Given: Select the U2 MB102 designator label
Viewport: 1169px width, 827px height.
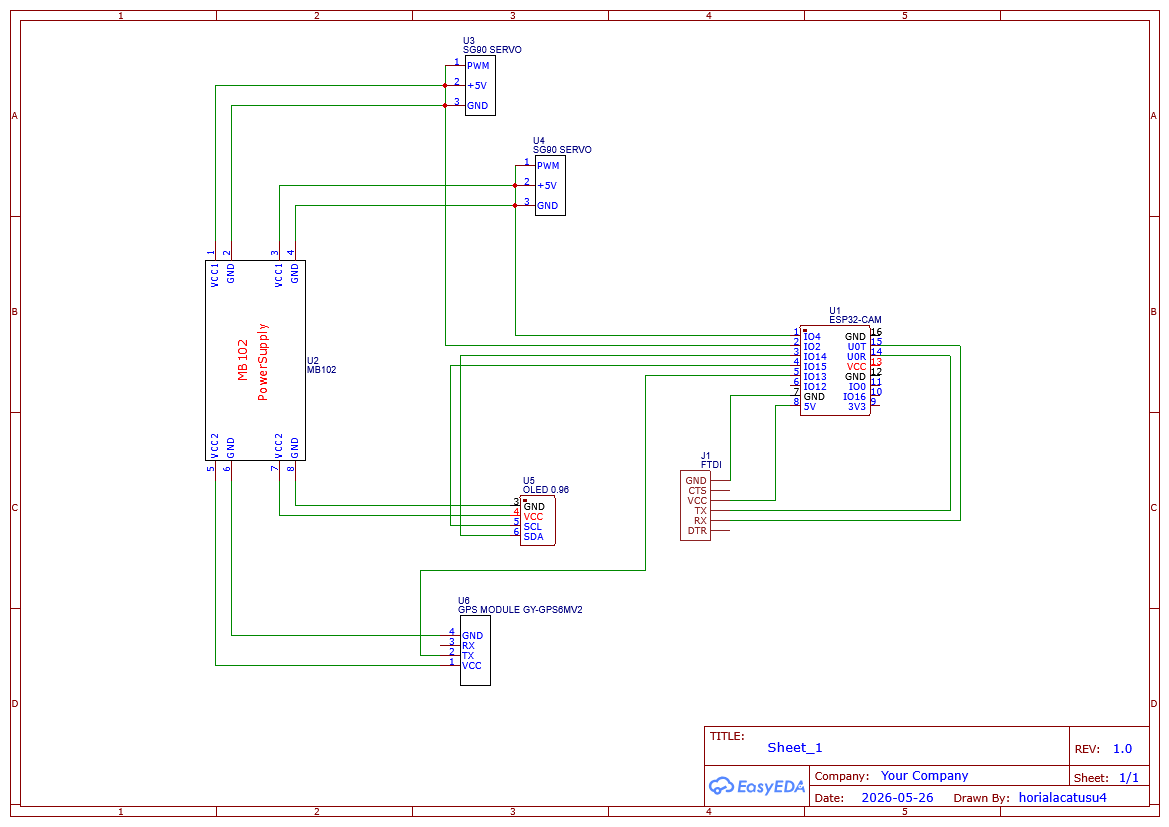Looking at the screenshot, I should pos(321,365).
